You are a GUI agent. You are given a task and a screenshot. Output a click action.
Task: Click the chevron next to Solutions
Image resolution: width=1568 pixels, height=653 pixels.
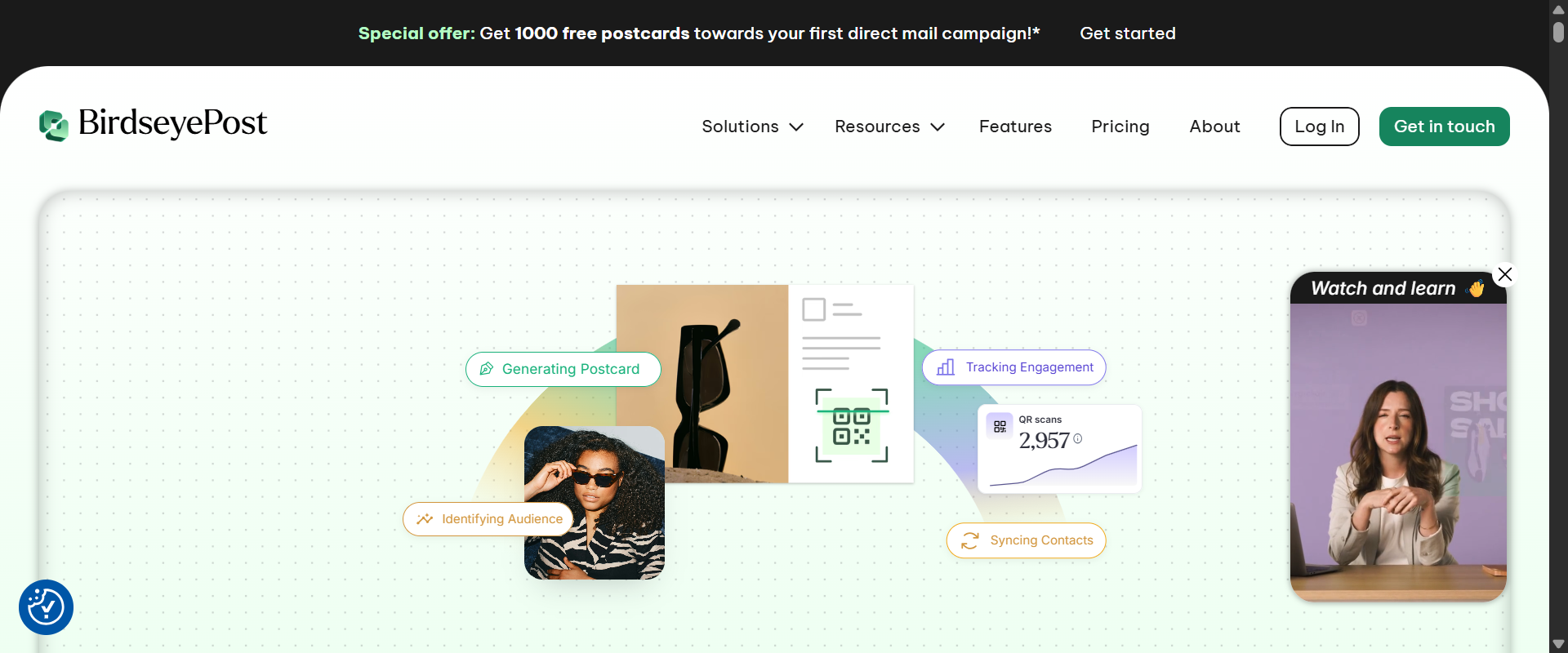click(795, 127)
